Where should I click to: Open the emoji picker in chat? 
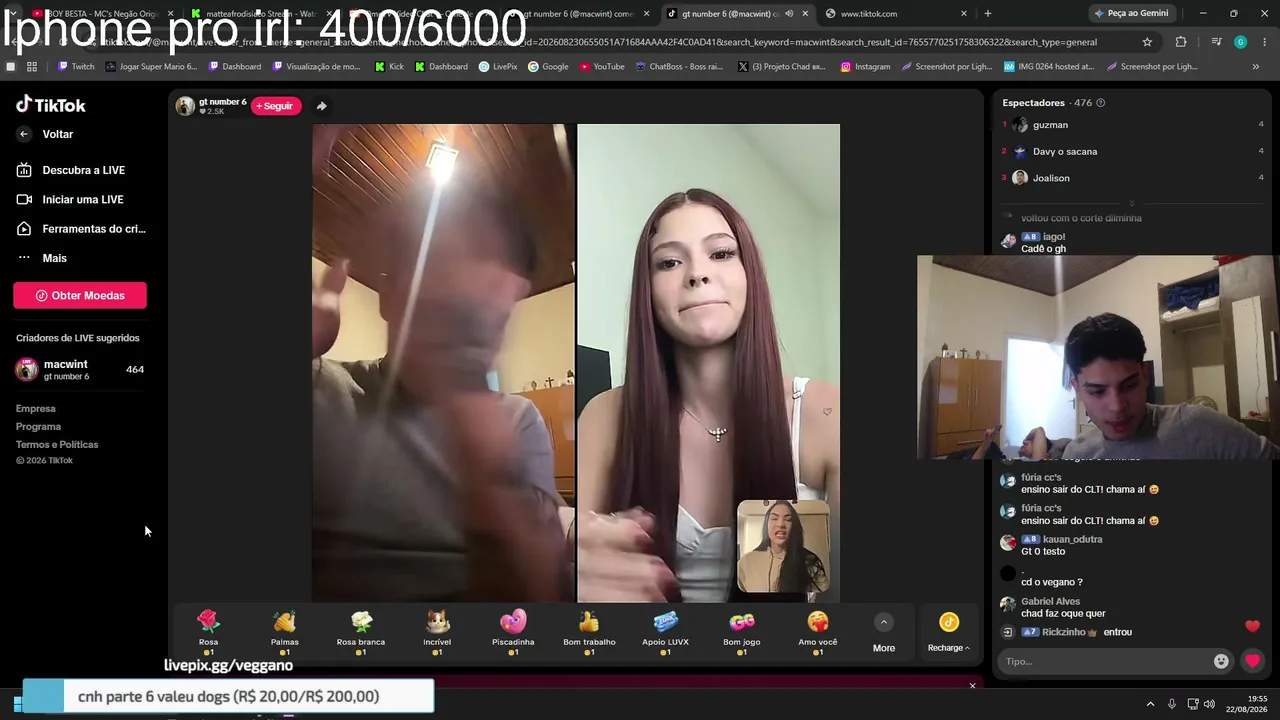[x=1221, y=661]
